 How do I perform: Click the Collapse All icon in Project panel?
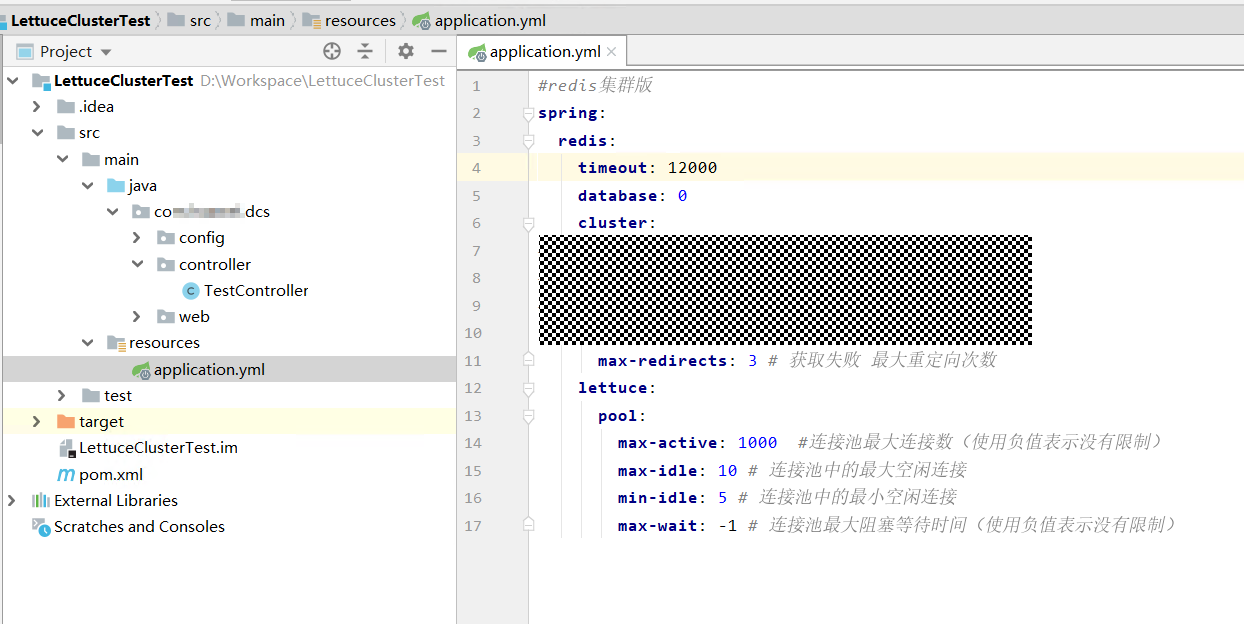pos(365,51)
